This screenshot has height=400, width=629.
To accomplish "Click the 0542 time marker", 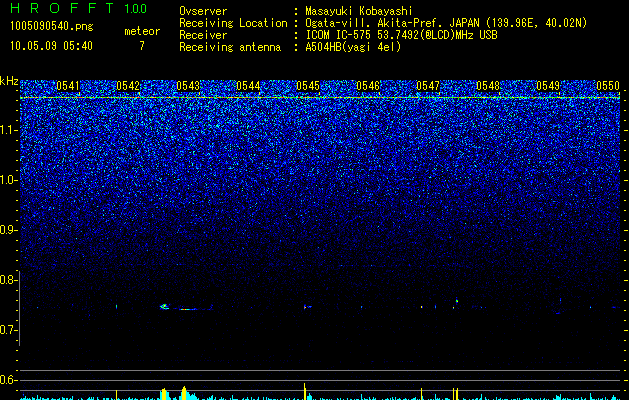I will [x=128, y=85].
